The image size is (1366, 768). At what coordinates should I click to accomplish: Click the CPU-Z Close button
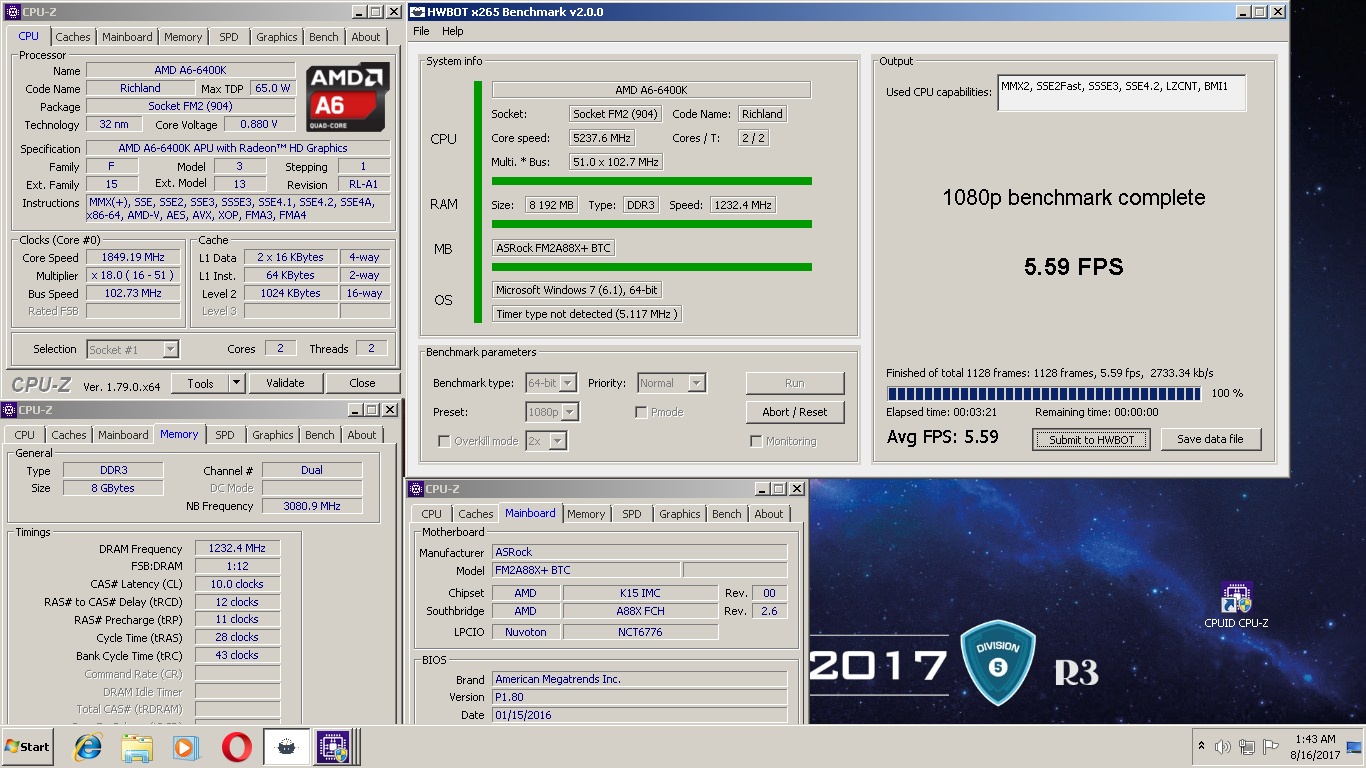coord(362,383)
